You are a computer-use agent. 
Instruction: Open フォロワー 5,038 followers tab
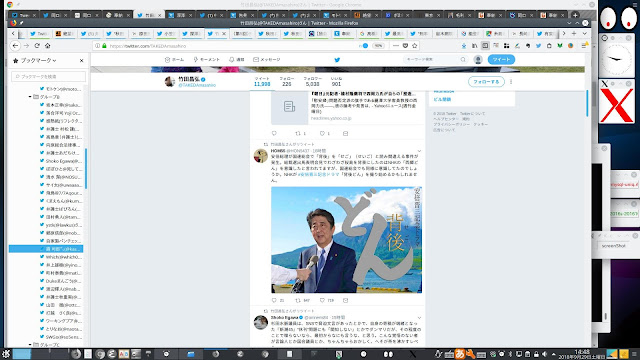(312, 81)
